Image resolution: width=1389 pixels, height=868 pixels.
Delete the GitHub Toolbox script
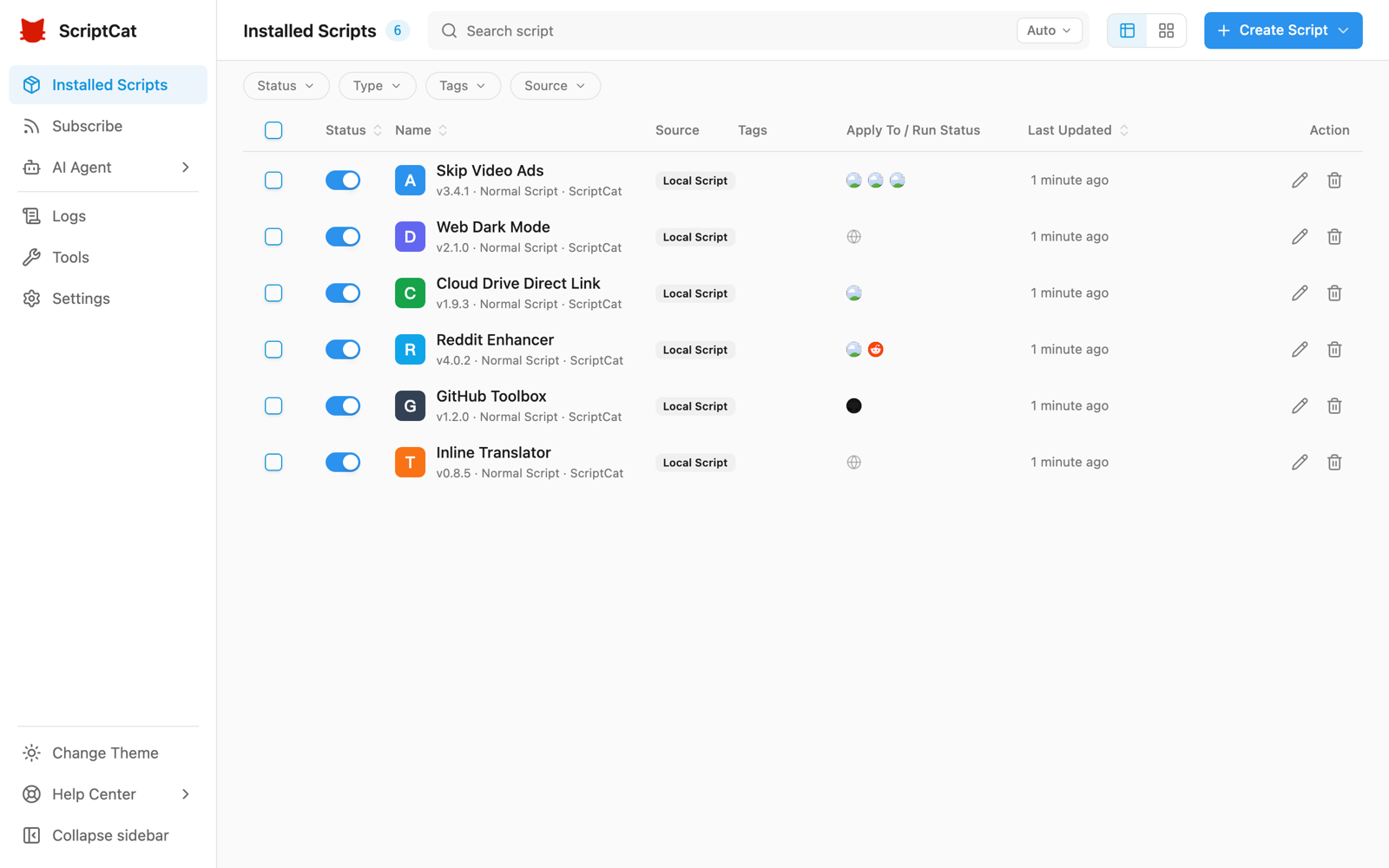(x=1334, y=406)
